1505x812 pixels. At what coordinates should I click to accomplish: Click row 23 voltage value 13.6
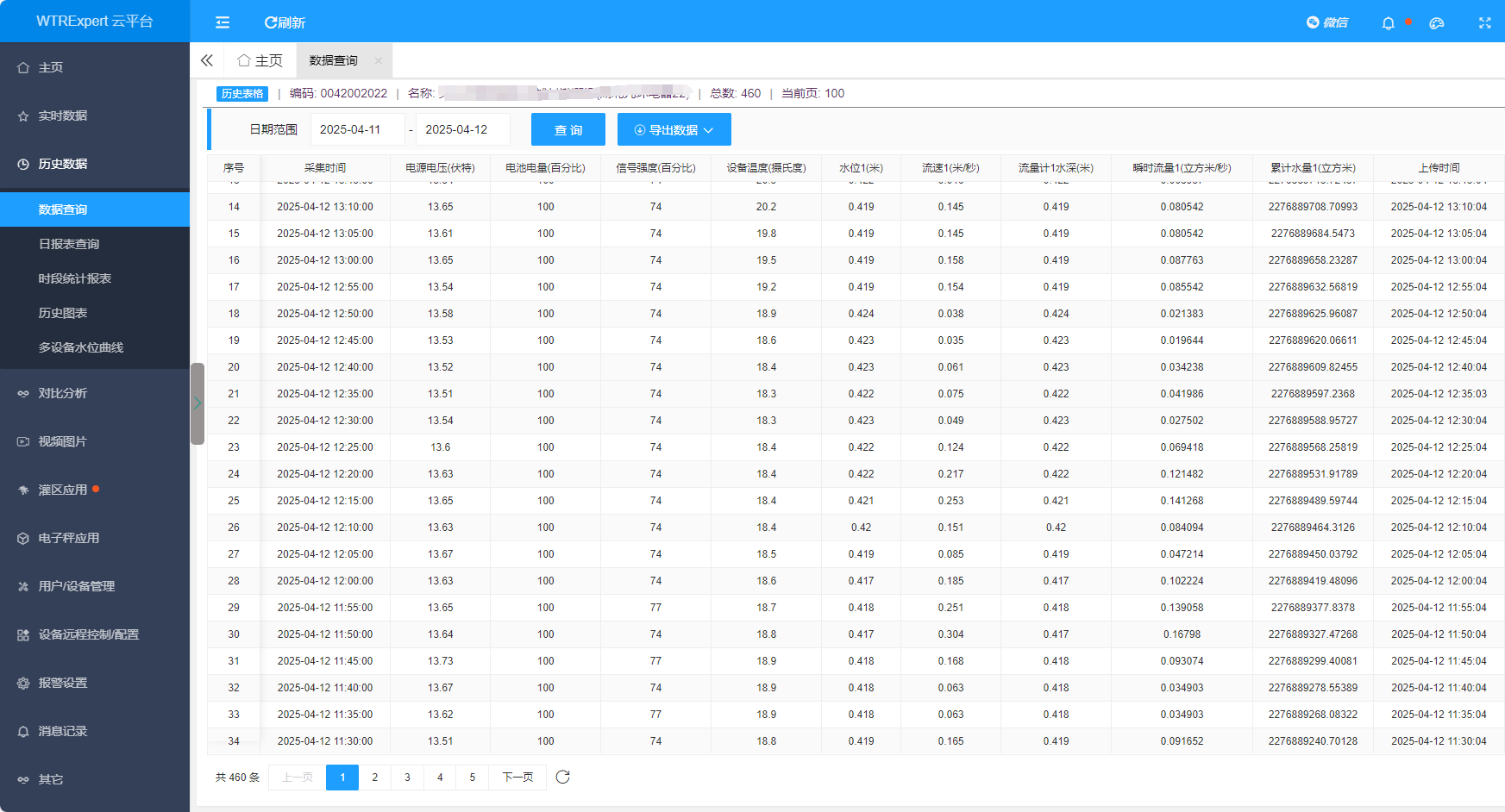click(440, 447)
